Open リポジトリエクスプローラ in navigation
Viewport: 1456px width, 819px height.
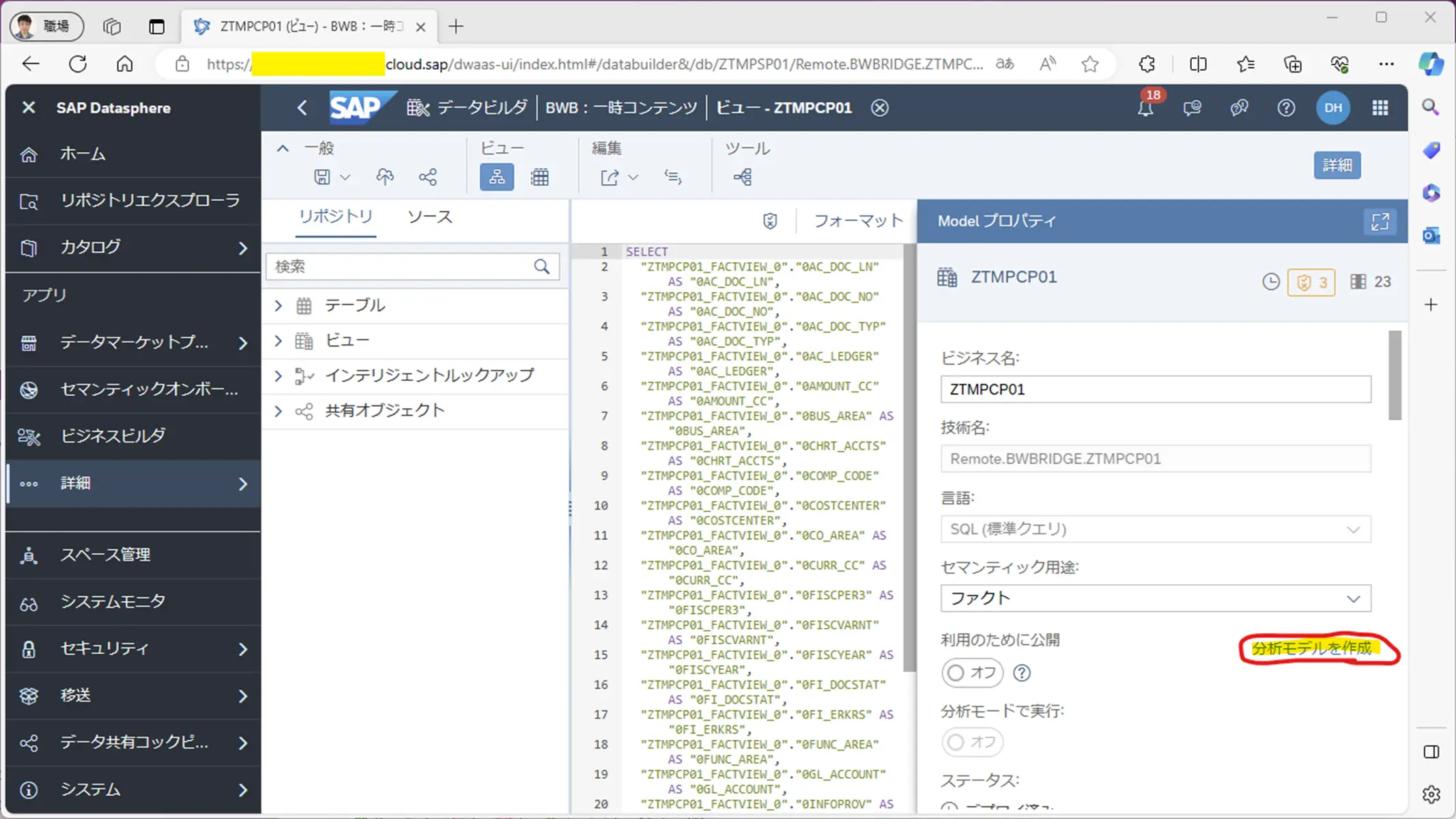pyautogui.click(x=133, y=201)
